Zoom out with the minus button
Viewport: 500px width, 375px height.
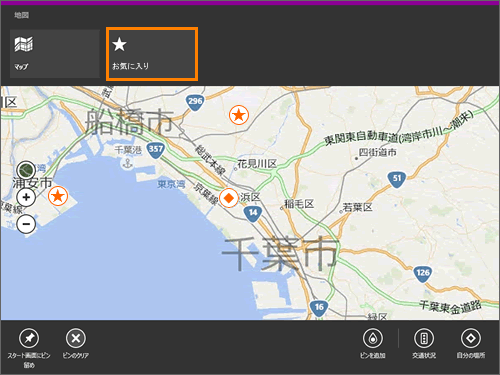coord(26,224)
